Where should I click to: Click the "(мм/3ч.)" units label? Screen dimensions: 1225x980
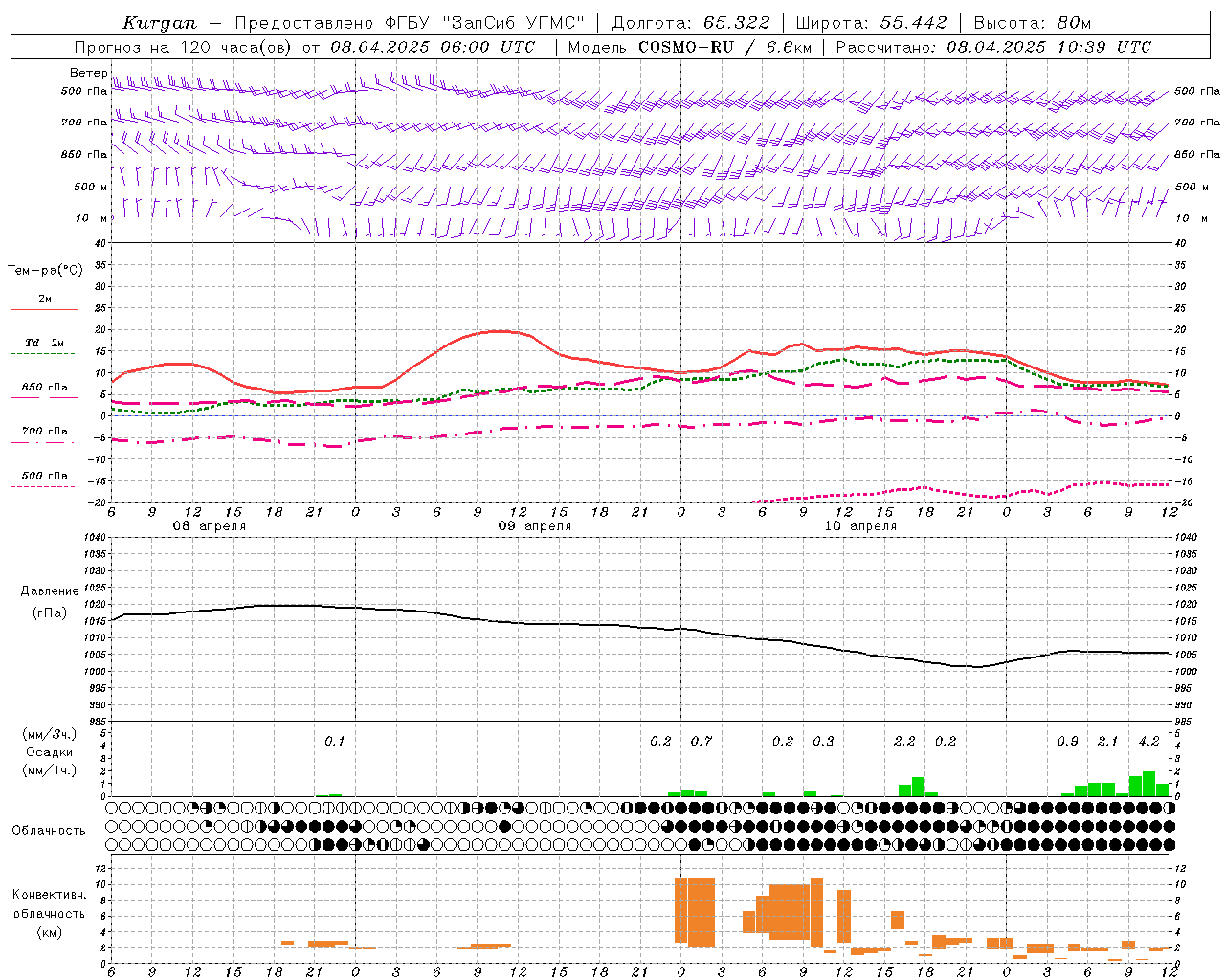coord(49,734)
